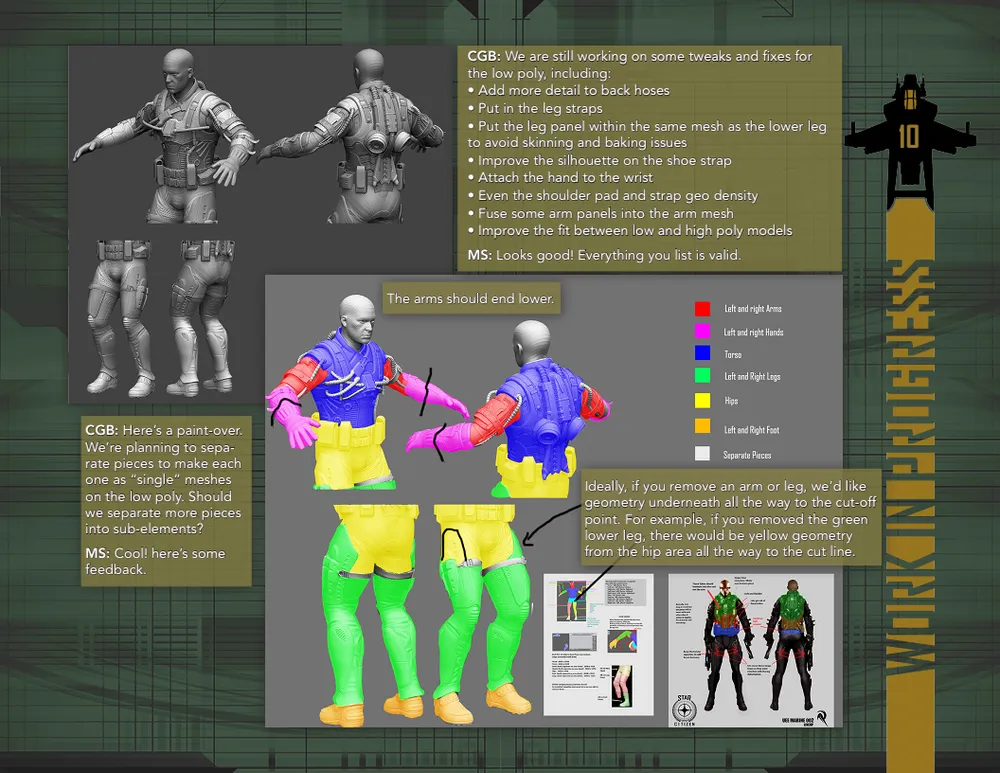Select the yellow Hips color swatch
The image size is (1000, 773).
702,401
